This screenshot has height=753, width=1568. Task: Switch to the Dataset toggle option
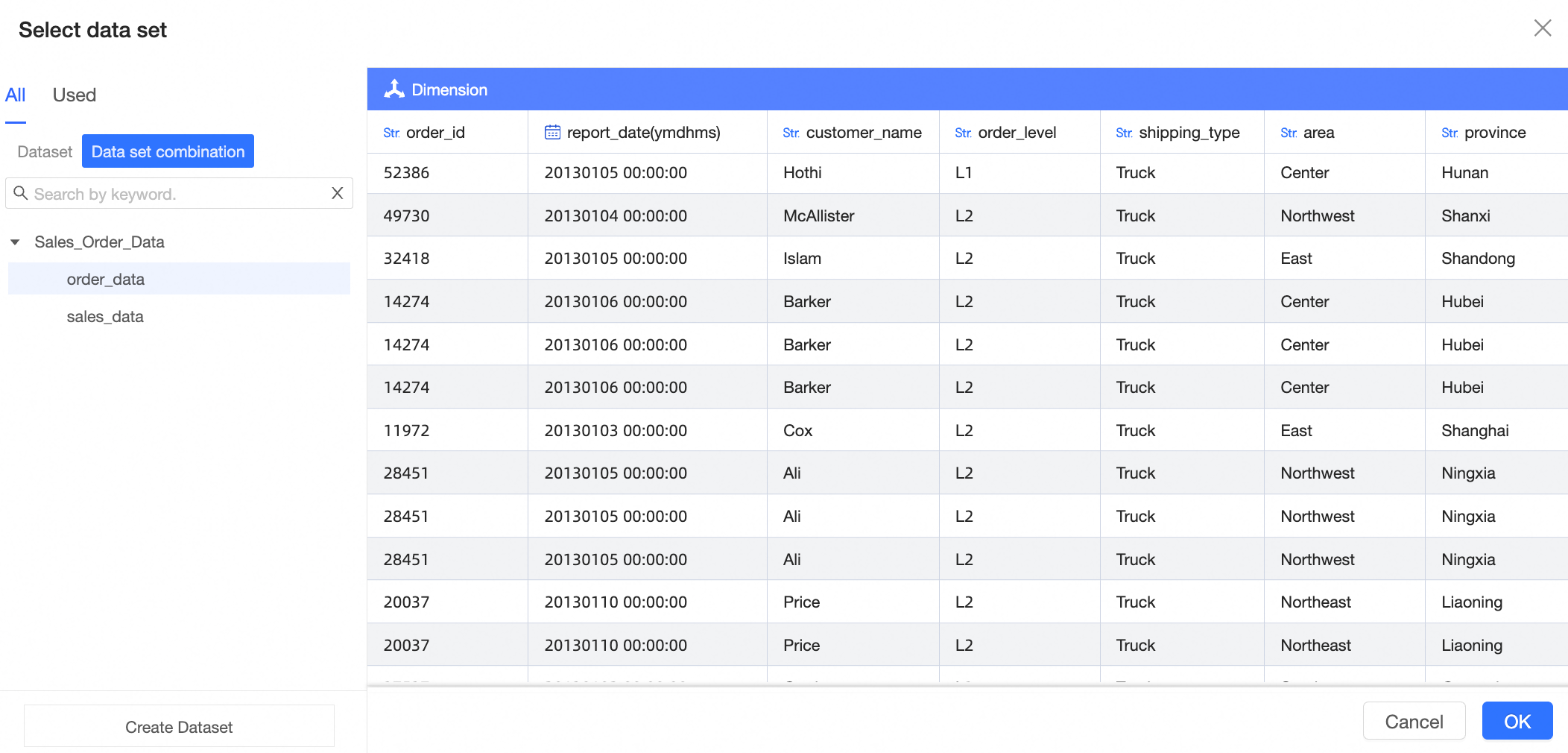point(44,151)
